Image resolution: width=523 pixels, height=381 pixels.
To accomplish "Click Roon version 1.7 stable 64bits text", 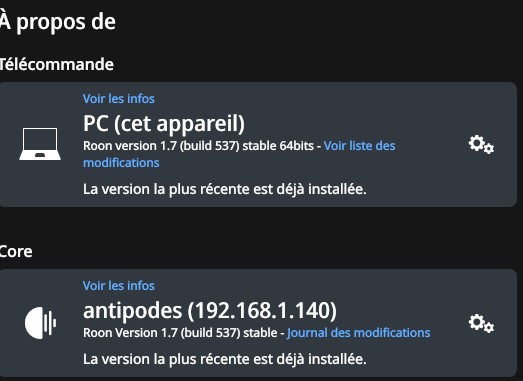I will 198,146.
